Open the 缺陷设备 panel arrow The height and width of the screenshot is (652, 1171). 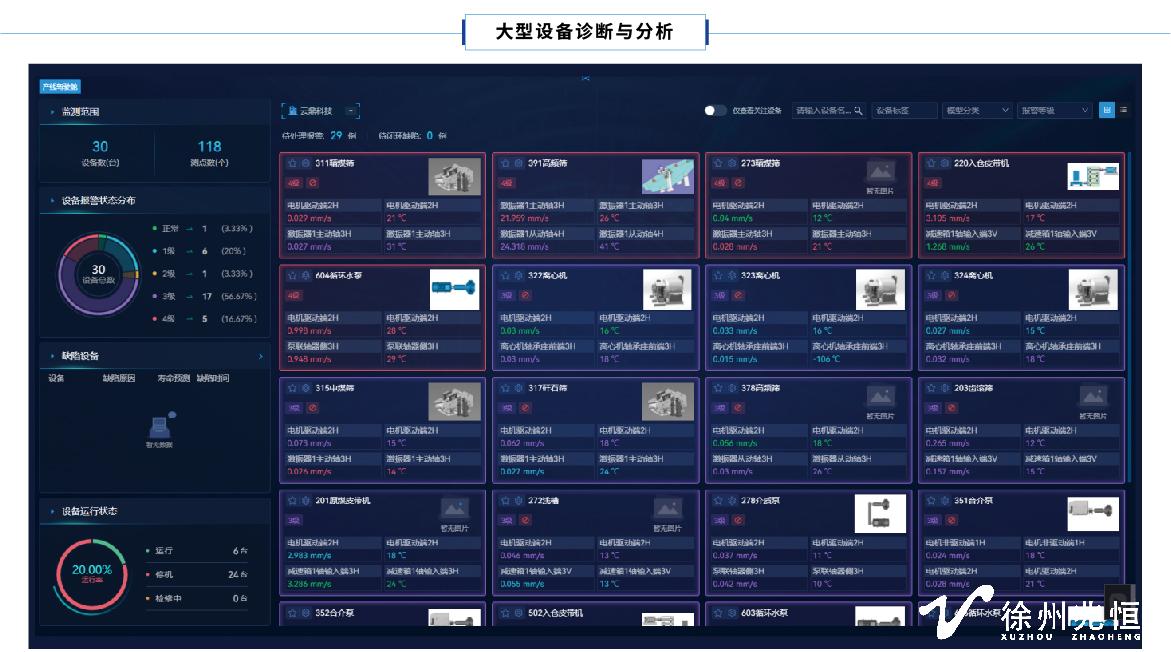(261, 356)
